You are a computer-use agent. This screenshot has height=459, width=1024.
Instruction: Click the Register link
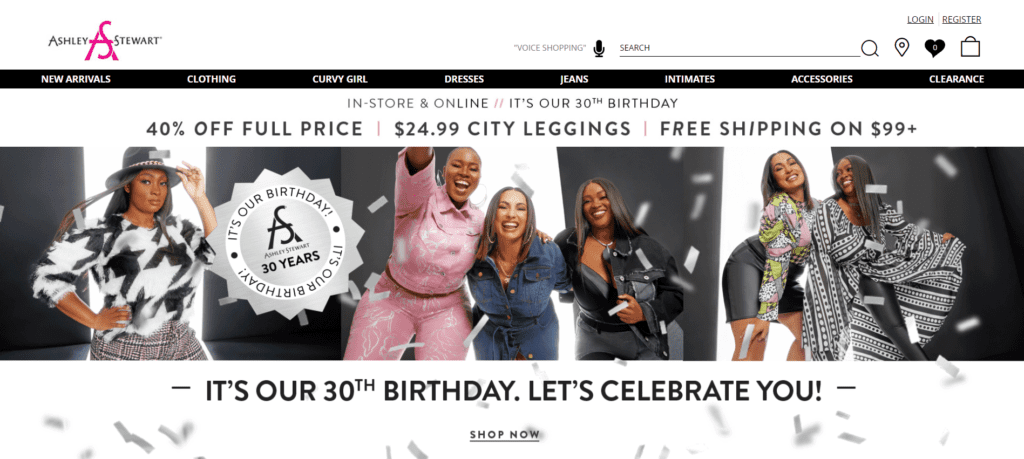tap(961, 20)
